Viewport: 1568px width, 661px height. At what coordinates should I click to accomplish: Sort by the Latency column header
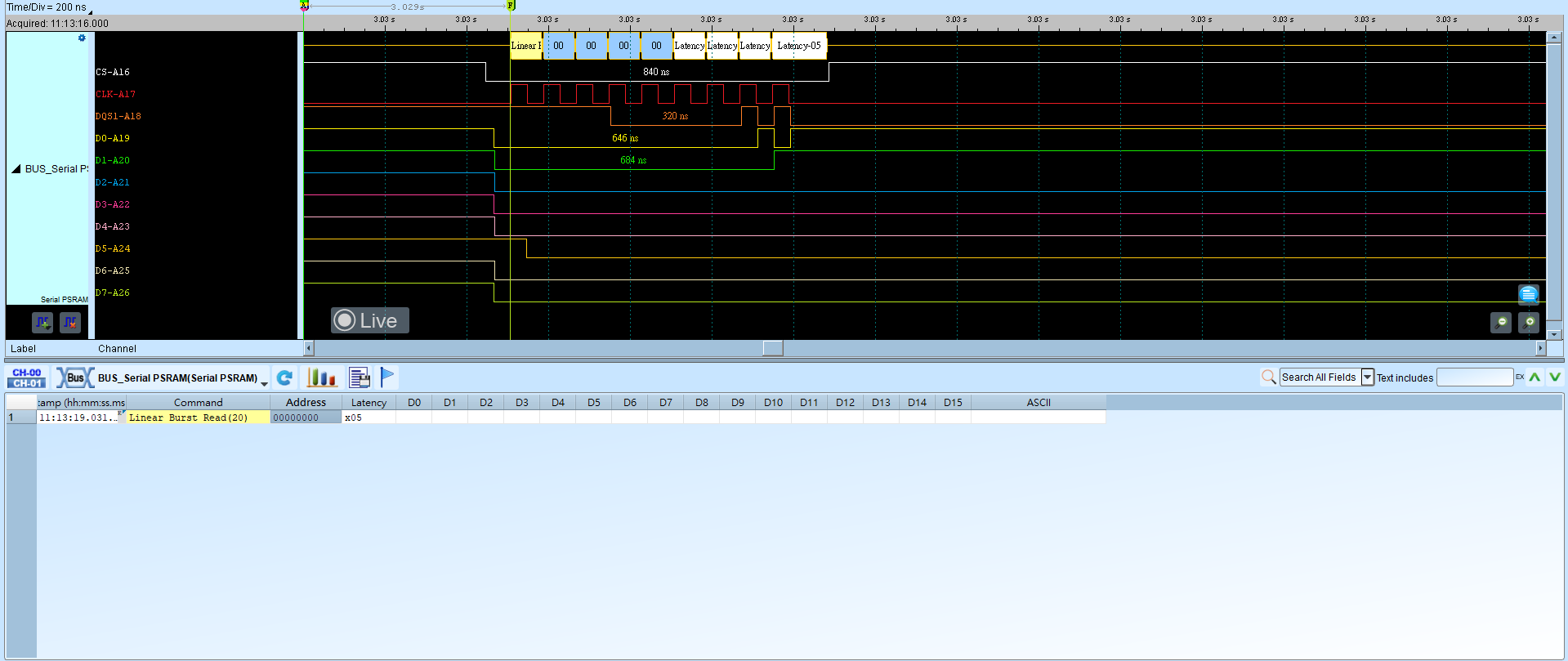click(369, 402)
